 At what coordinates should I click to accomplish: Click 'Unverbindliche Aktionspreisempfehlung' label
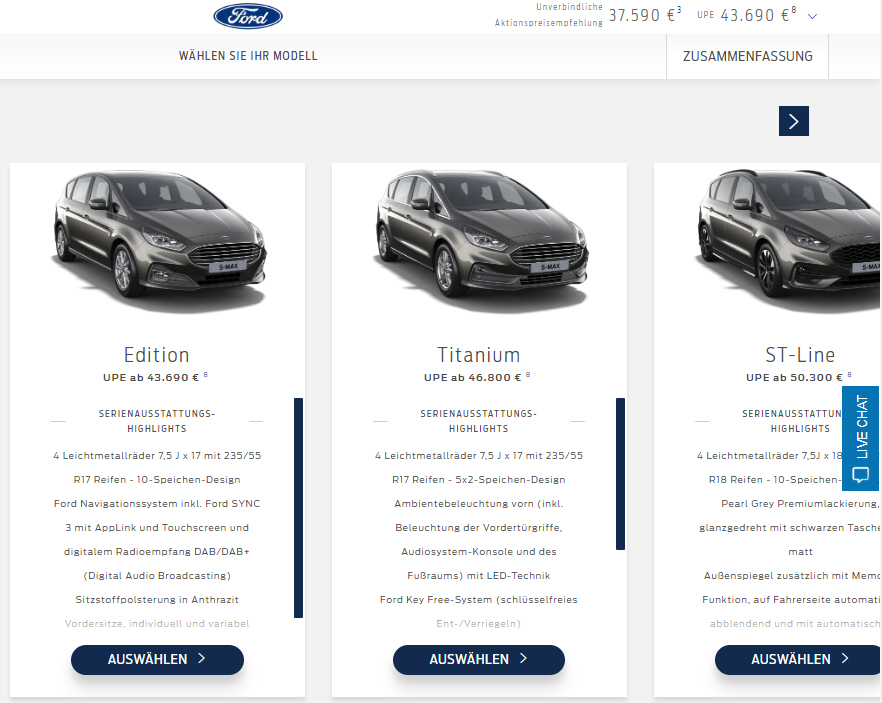(549, 15)
